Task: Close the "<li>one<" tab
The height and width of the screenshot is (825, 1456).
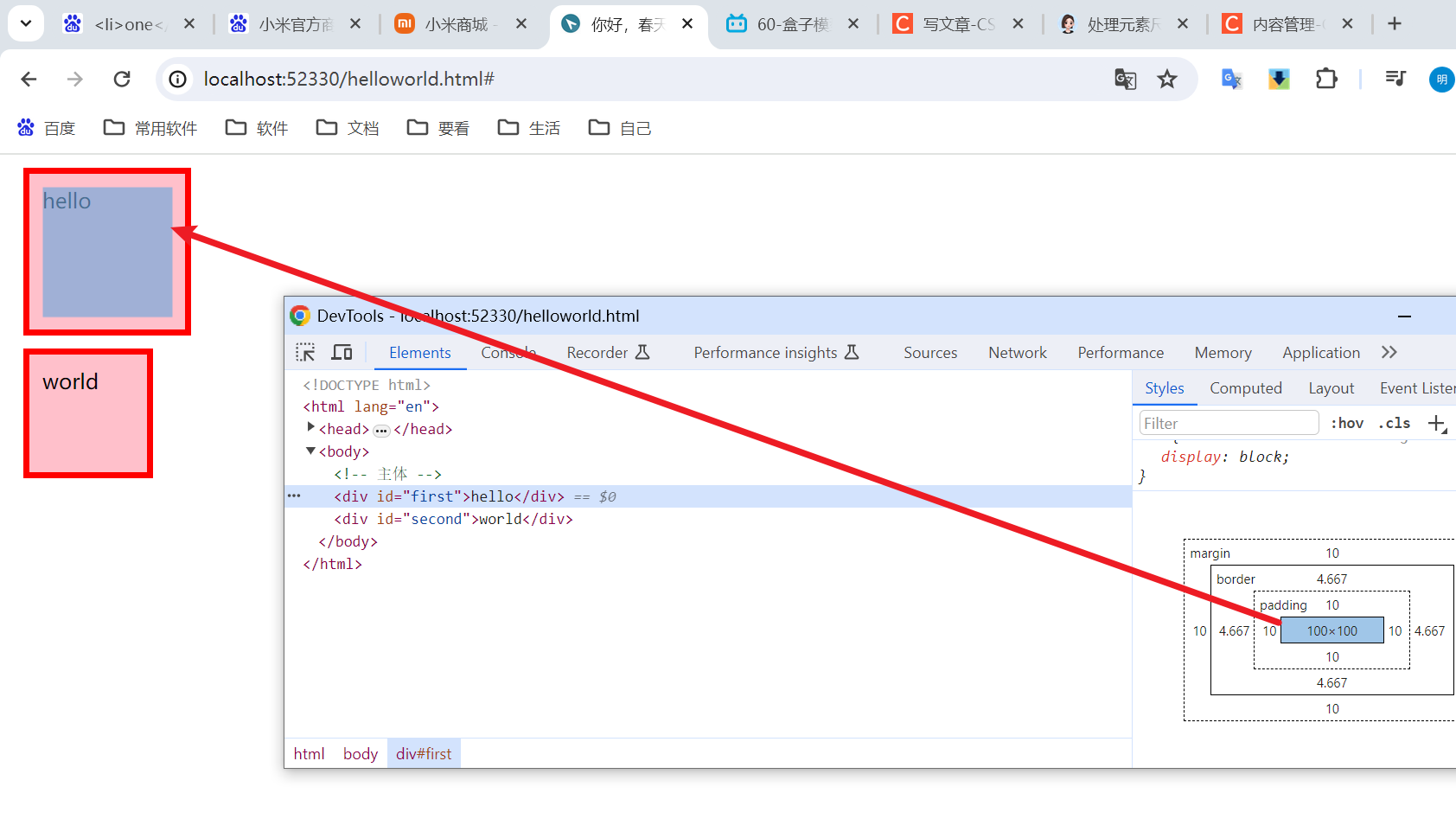Action: [x=189, y=24]
